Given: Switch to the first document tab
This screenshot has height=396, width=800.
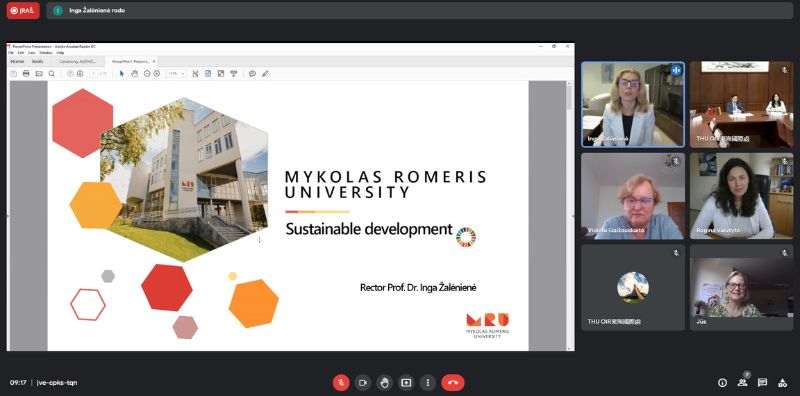Looking at the screenshot, I should [78, 61].
